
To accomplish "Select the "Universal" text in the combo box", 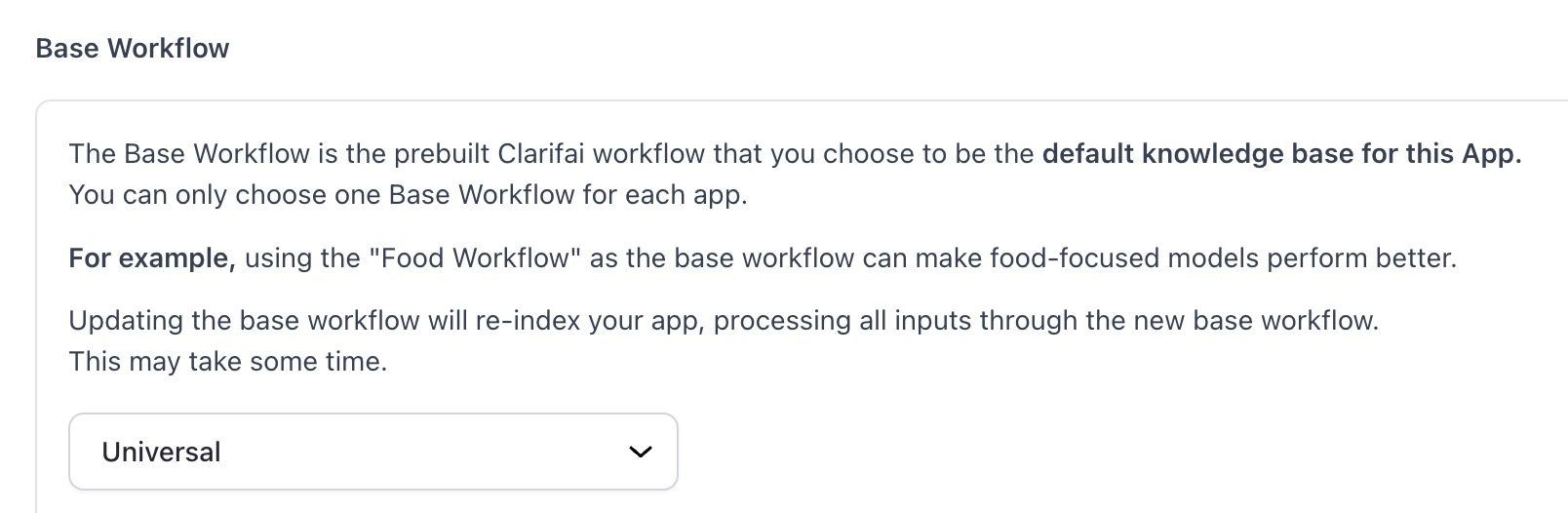I will coord(162,452).
